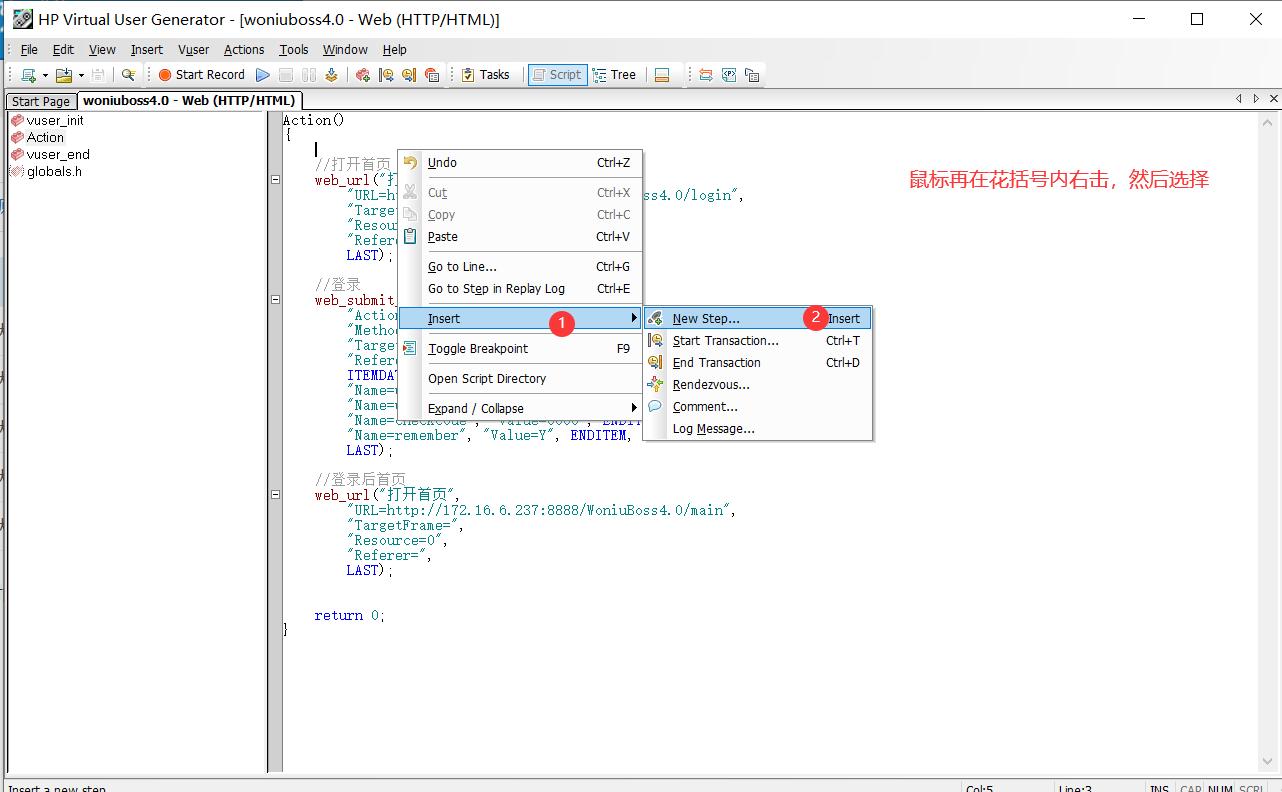
Task: Expand the Expand / Collapse submenu
Action: pos(520,408)
